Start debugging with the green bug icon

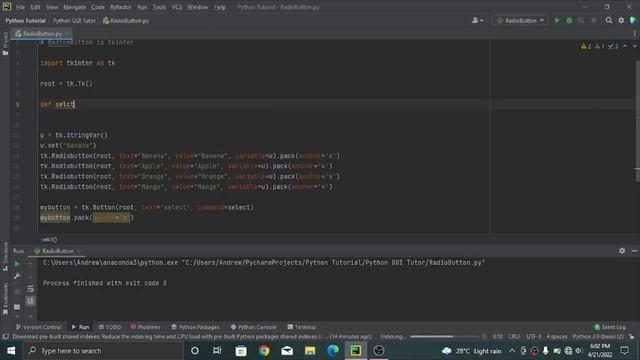click(x=569, y=20)
